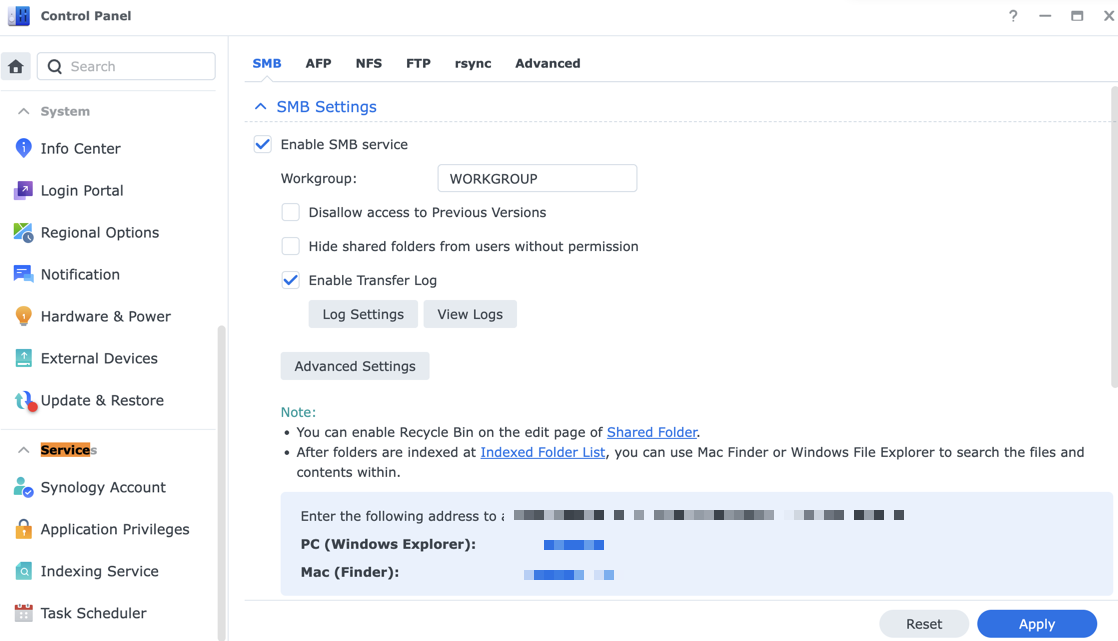Collapse the SMB Settings section
This screenshot has height=641, width=1118.
click(x=261, y=107)
